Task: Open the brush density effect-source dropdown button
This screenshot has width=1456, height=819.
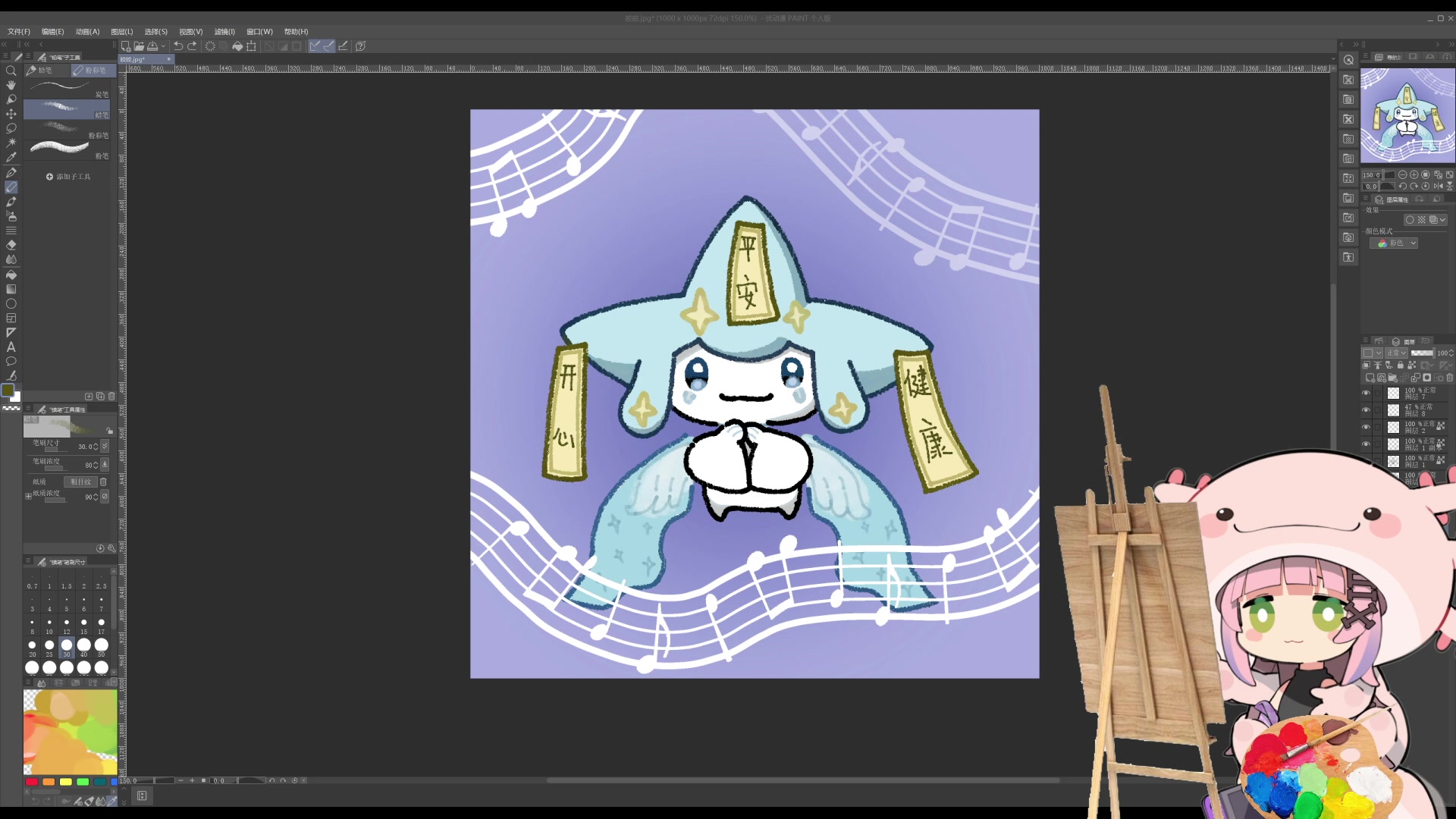Action: (105, 464)
